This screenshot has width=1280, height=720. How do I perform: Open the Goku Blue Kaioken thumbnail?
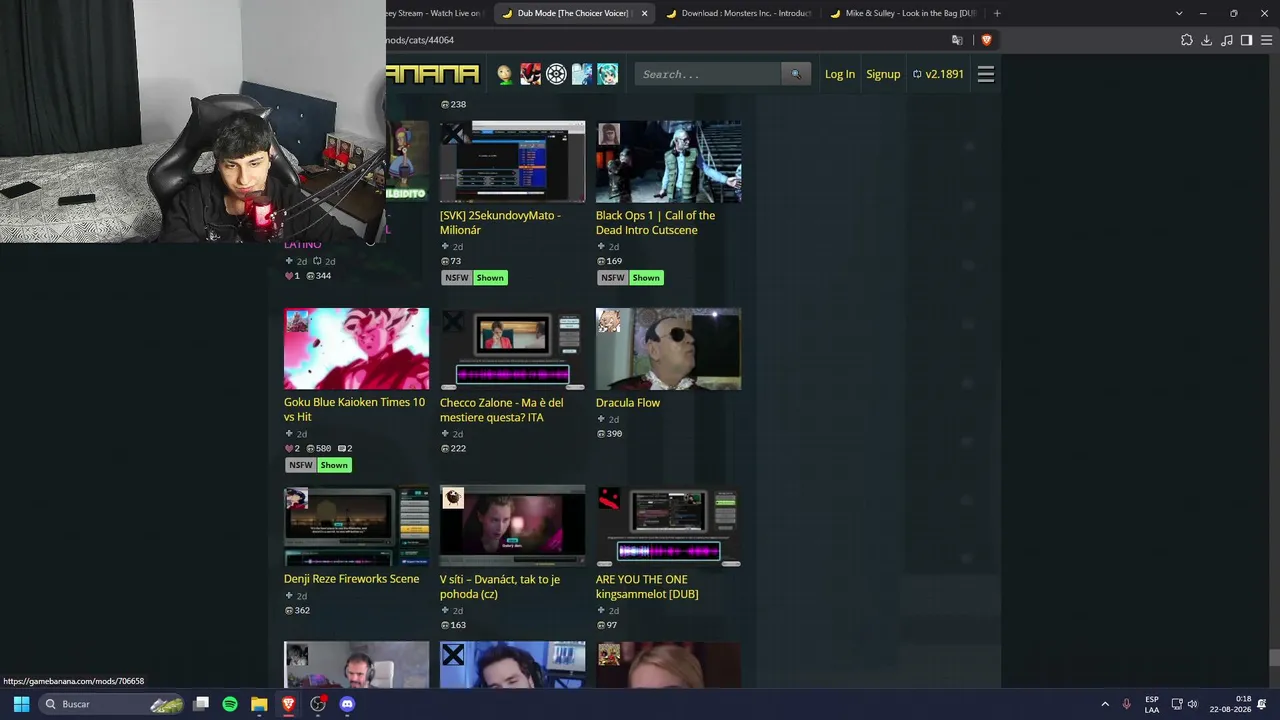[x=357, y=349]
